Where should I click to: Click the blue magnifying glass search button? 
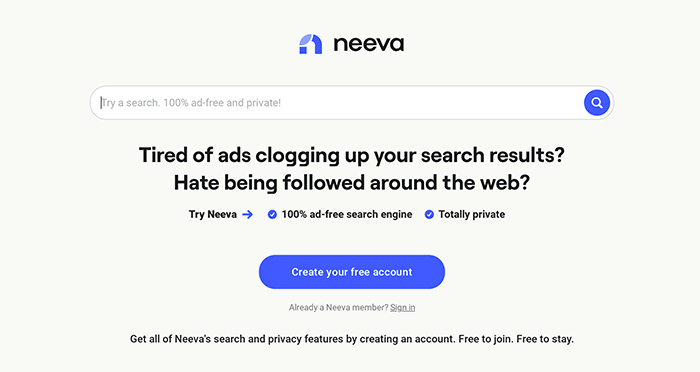[597, 103]
